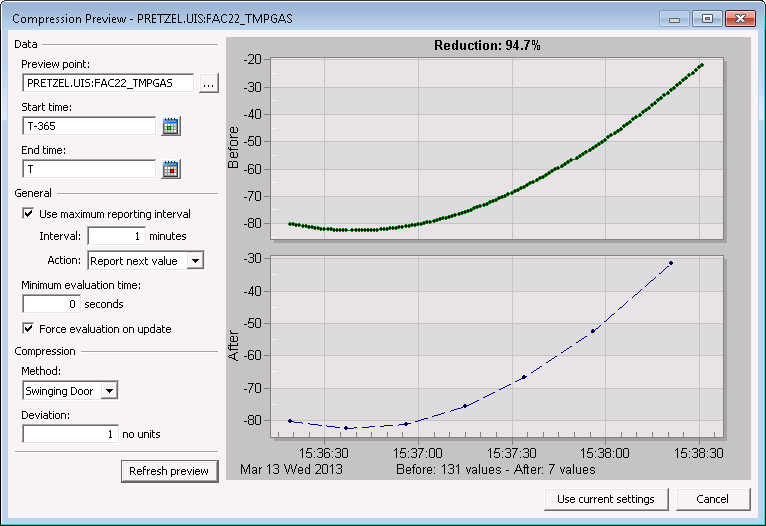Close the Compression Preview window
Screen dimensions: 766x526
pos(740,19)
